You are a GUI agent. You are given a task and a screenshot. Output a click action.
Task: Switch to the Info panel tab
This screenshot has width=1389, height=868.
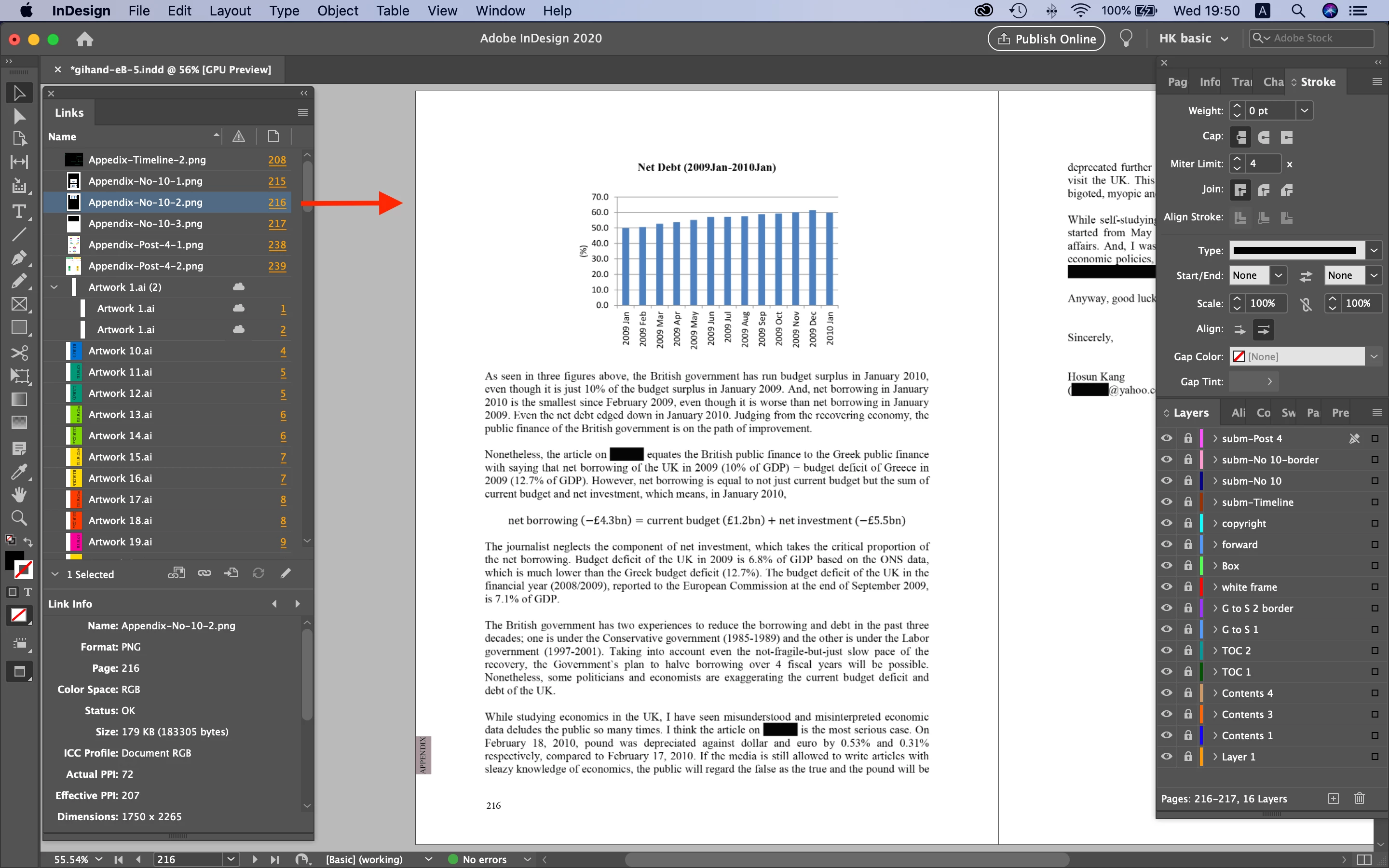coord(1210,82)
